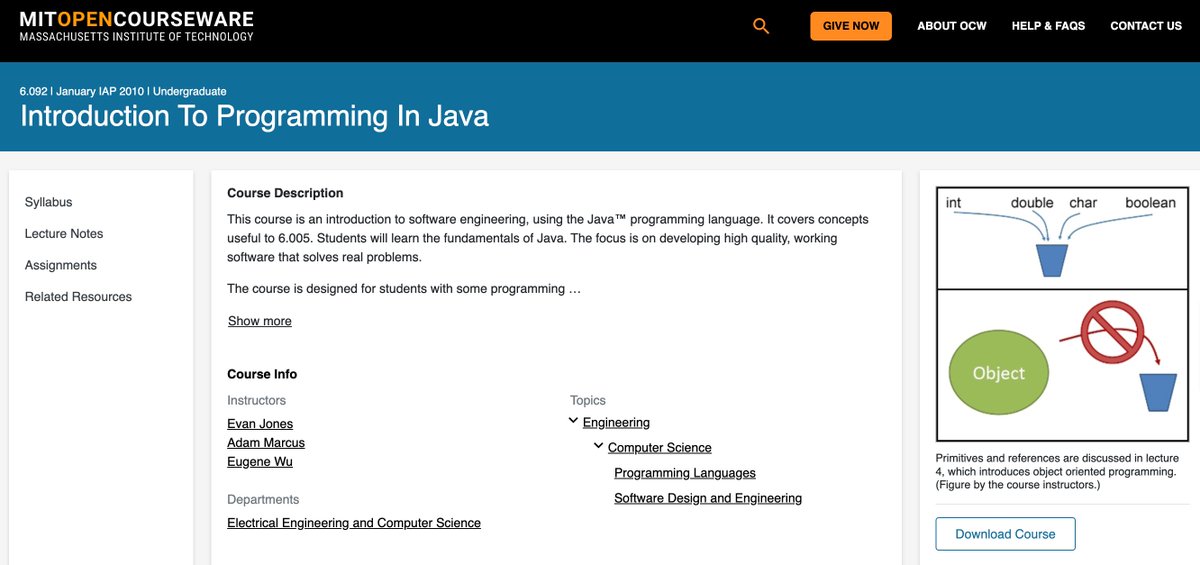Select Assignments in the sidebar

pyautogui.click(x=61, y=265)
